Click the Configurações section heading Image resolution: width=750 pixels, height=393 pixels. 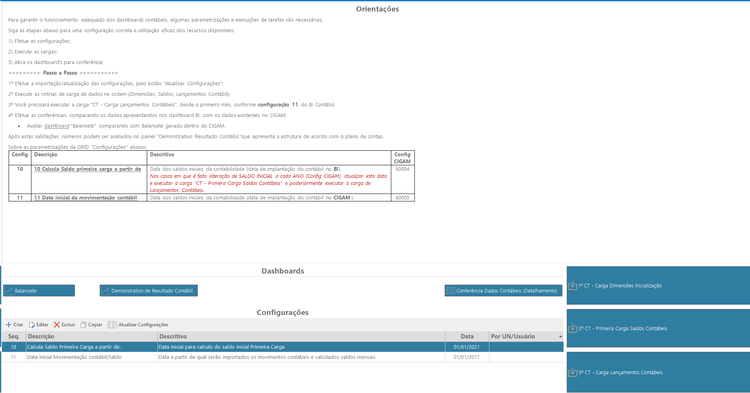pyautogui.click(x=283, y=313)
